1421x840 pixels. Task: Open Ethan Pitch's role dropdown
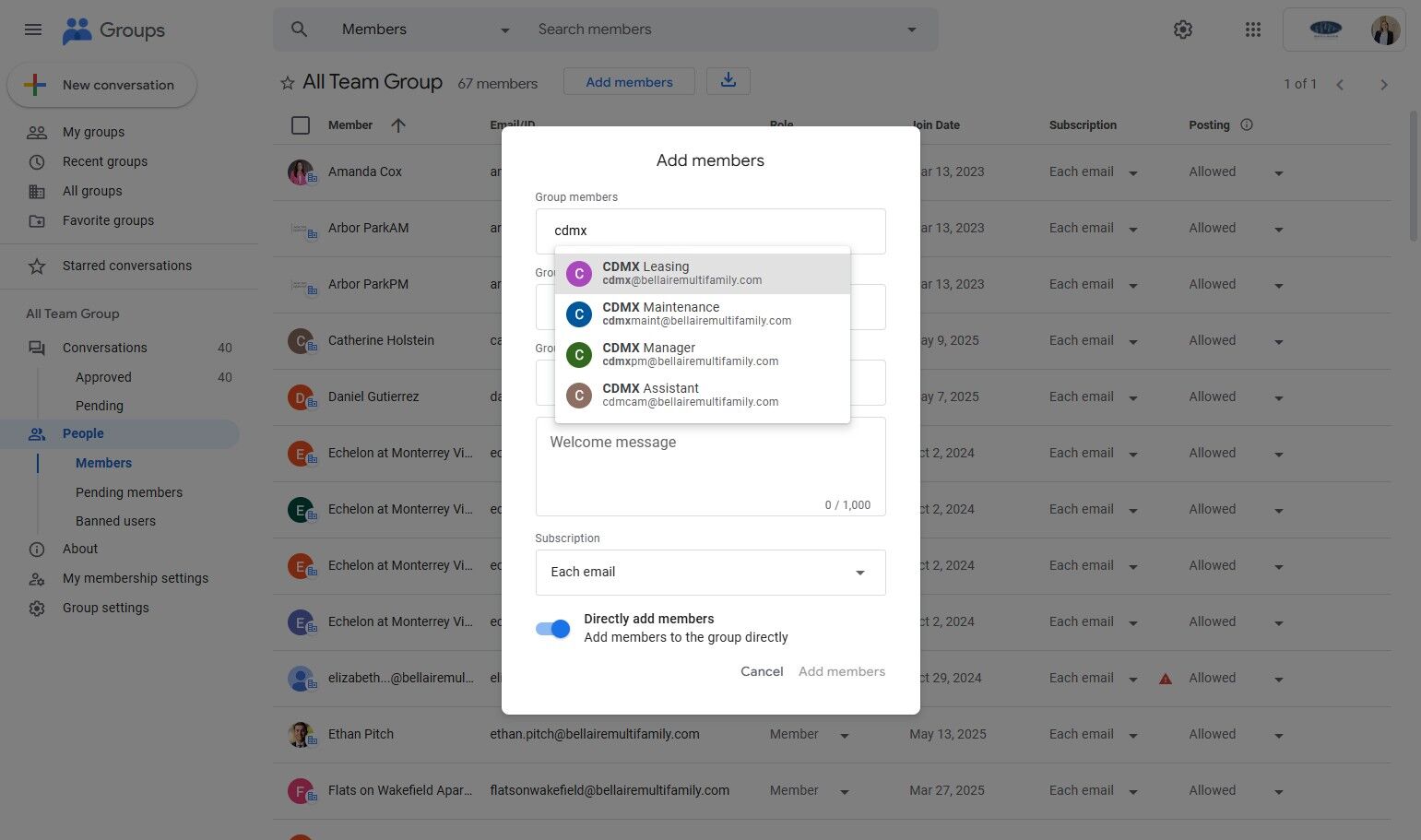(845, 736)
